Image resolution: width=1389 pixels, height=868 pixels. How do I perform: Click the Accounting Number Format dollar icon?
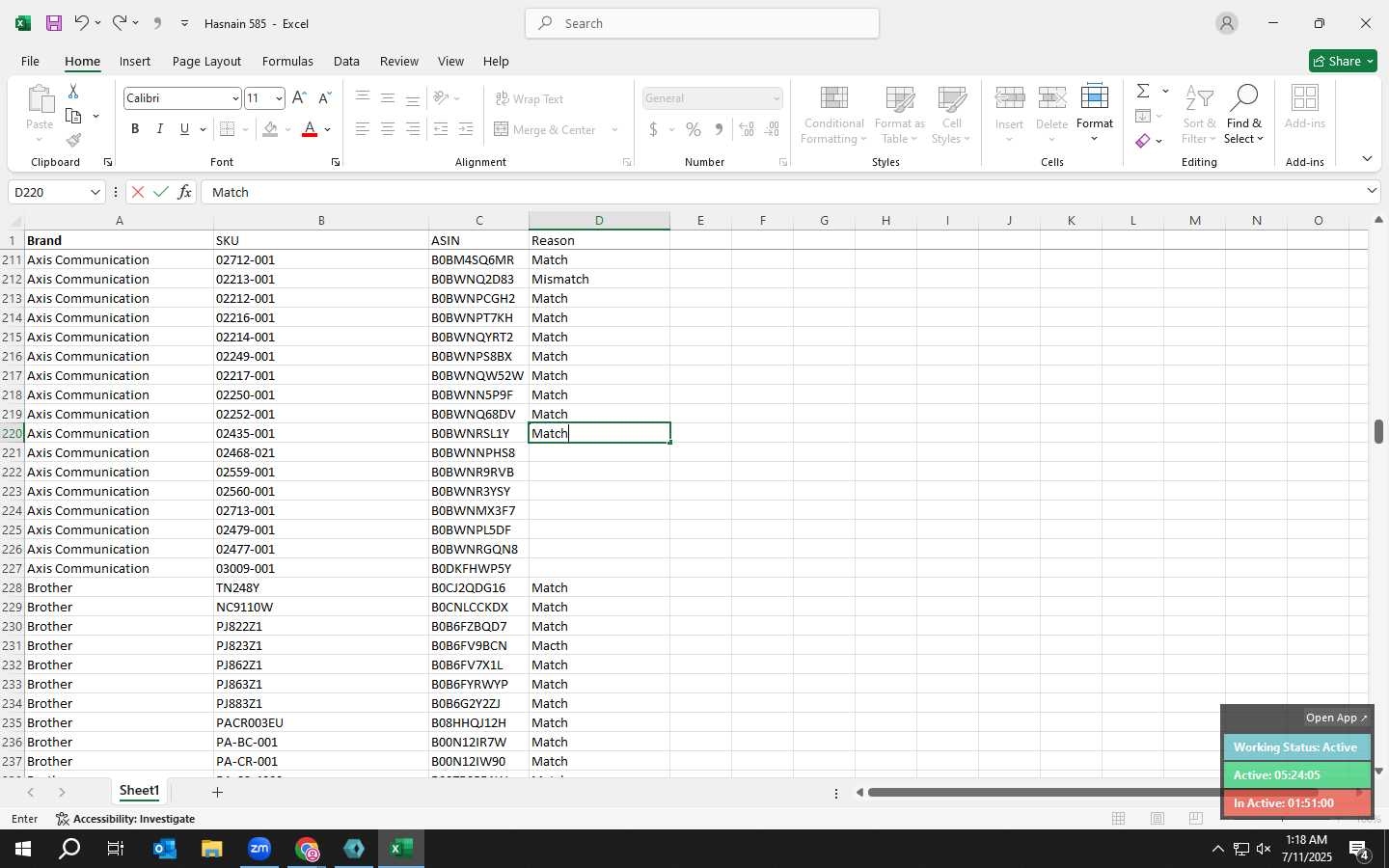click(653, 129)
